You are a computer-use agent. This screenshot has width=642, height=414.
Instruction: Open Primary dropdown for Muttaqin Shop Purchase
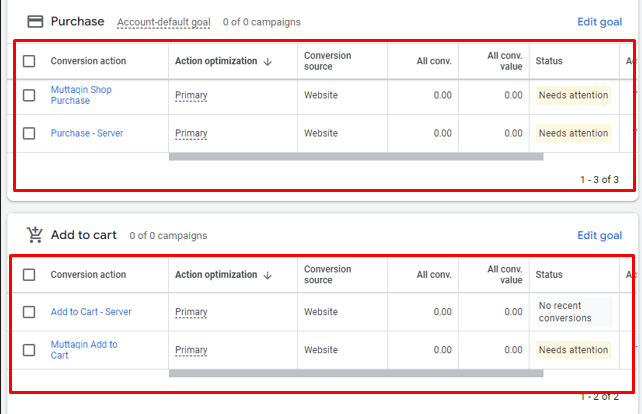pos(191,95)
